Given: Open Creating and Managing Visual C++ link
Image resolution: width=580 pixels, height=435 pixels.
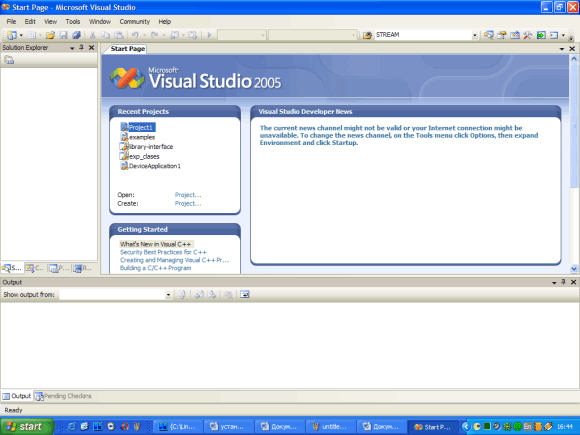Looking at the screenshot, I should (174, 260).
